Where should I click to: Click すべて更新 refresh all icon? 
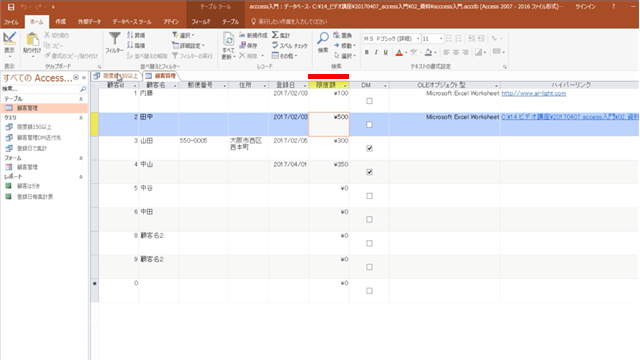[229, 46]
